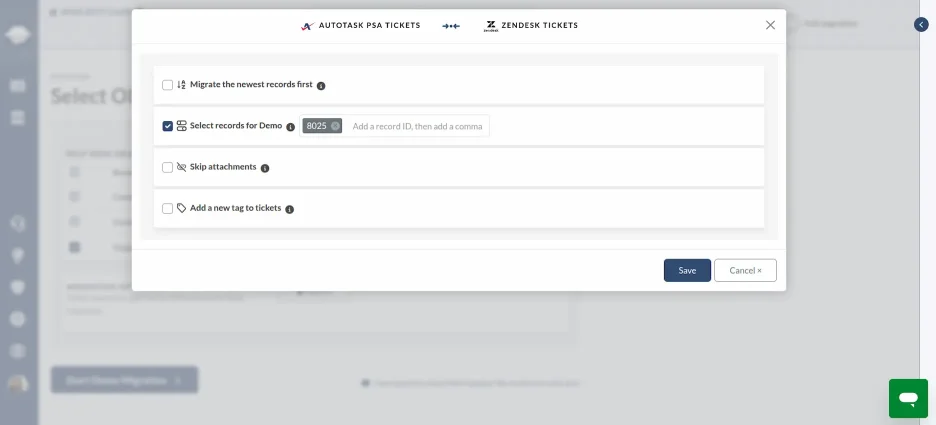The width and height of the screenshot is (936, 425).
Task: Click the Start Demo Migration button behind dialog
Action: [x=124, y=380]
